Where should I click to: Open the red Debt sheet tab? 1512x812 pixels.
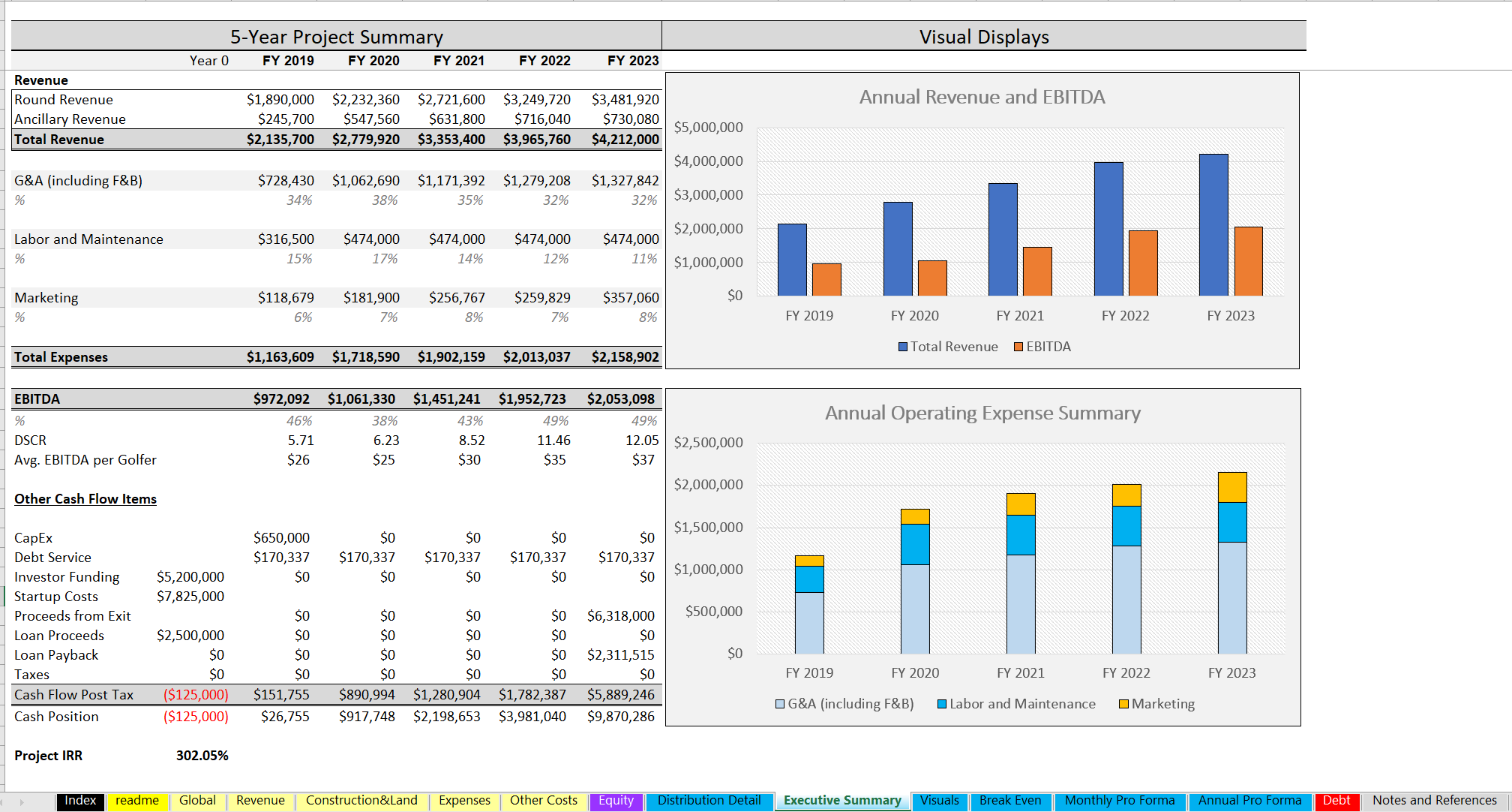[x=1336, y=801]
